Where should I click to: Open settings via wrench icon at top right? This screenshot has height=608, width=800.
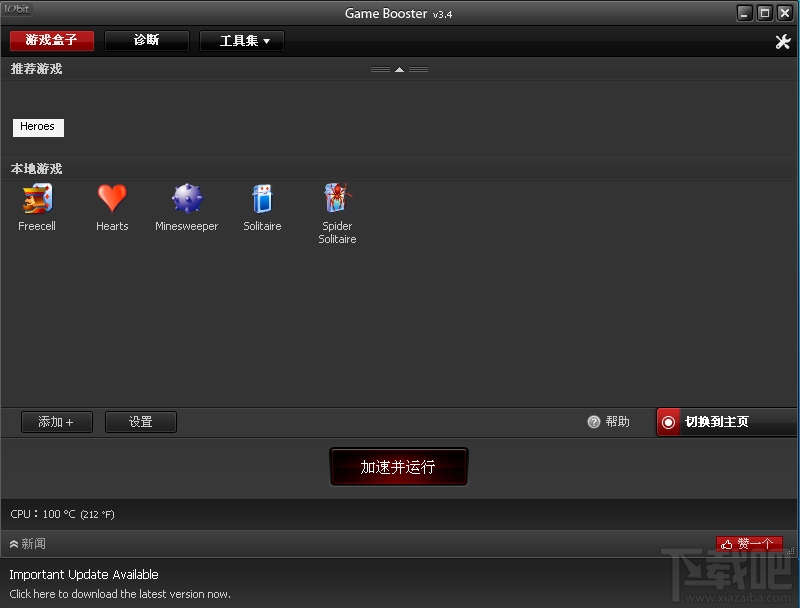click(783, 41)
